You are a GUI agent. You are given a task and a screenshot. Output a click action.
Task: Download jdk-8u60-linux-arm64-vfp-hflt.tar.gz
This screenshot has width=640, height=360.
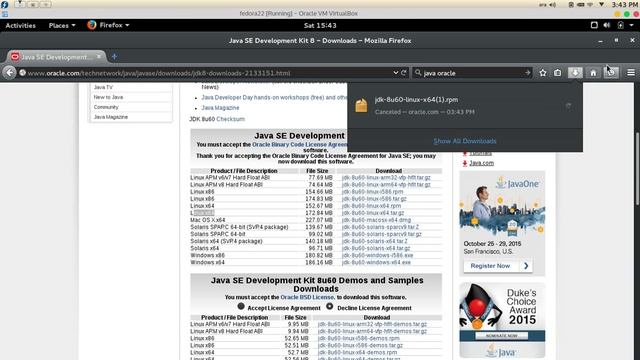(x=386, y=184)
